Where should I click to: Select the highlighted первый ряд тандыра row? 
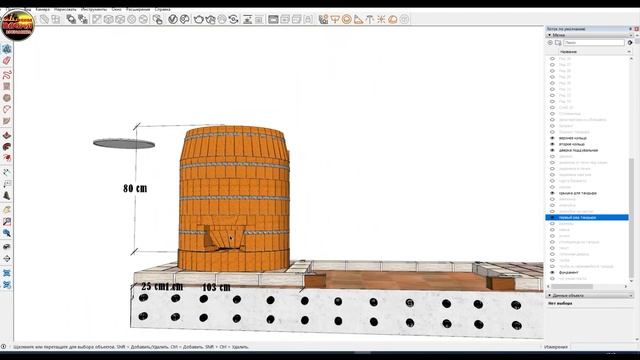coord(587,218)
